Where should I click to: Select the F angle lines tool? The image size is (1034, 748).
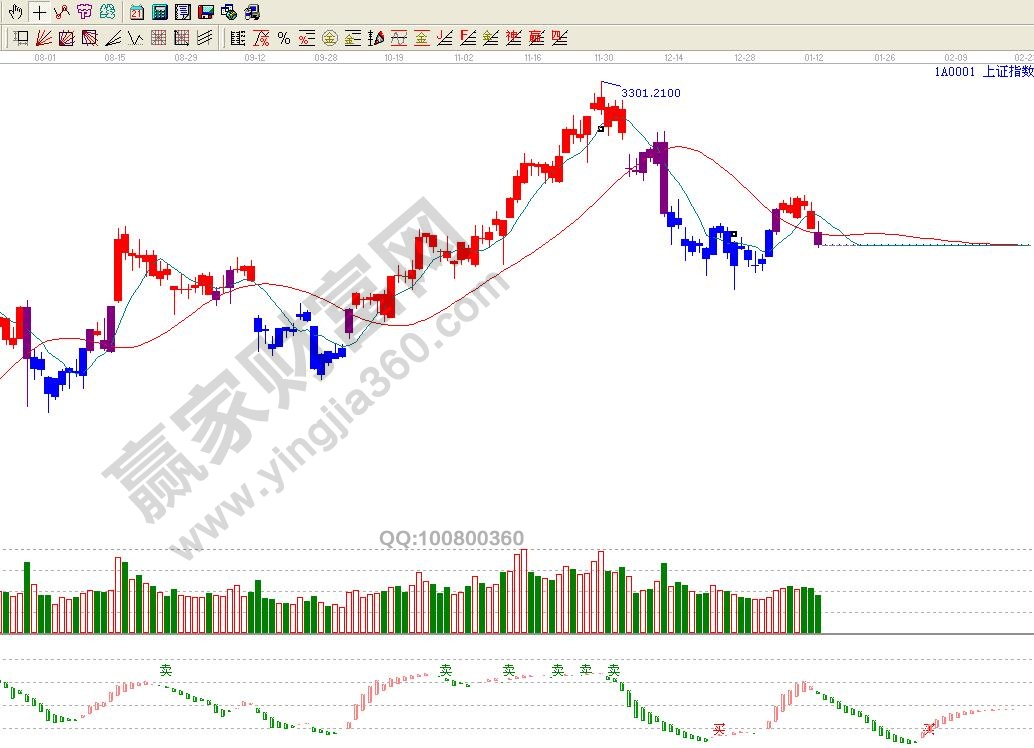(x=468, y=38)
